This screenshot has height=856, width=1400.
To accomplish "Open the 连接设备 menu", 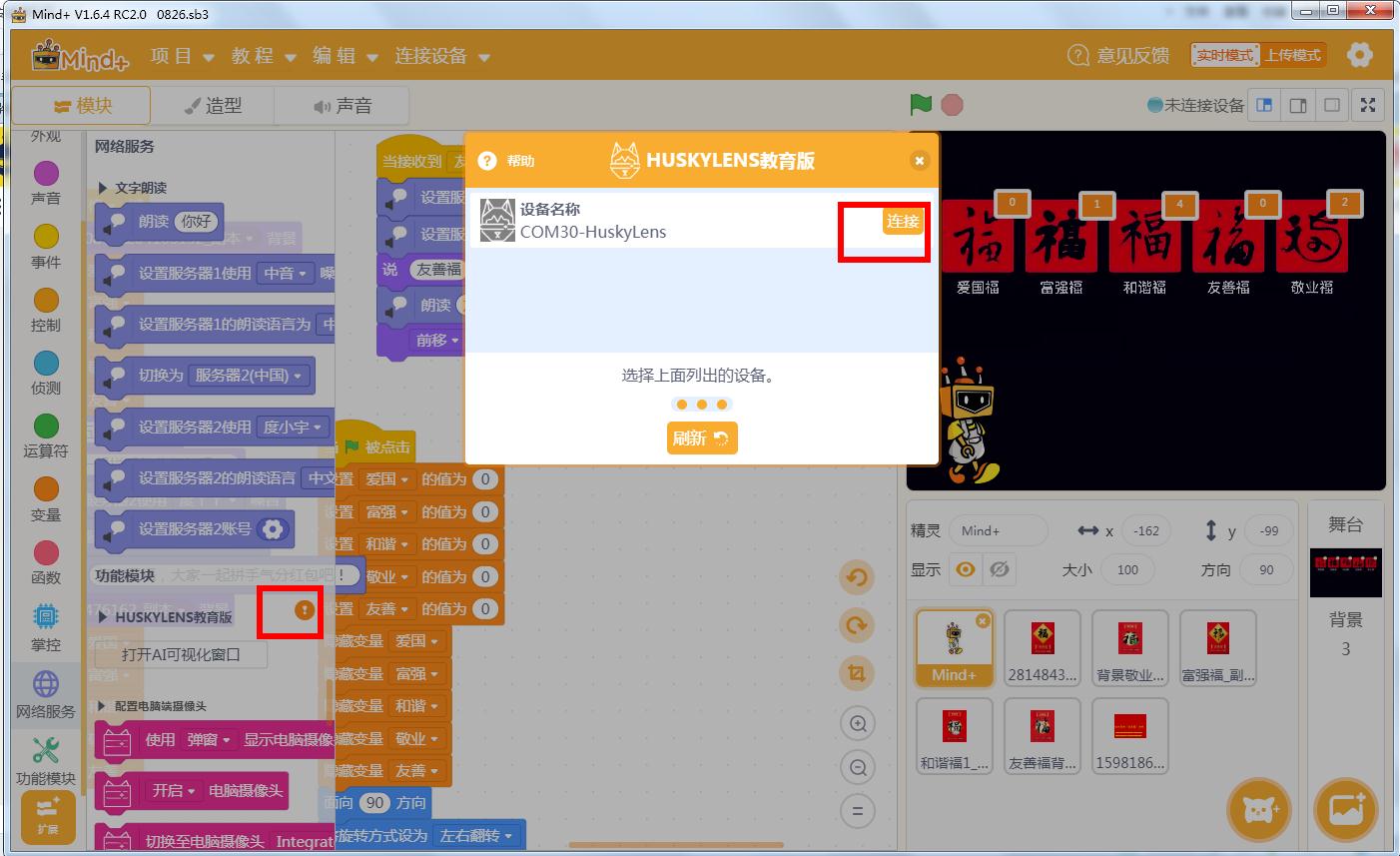I will pyautogui.click(x=441, y=56).
